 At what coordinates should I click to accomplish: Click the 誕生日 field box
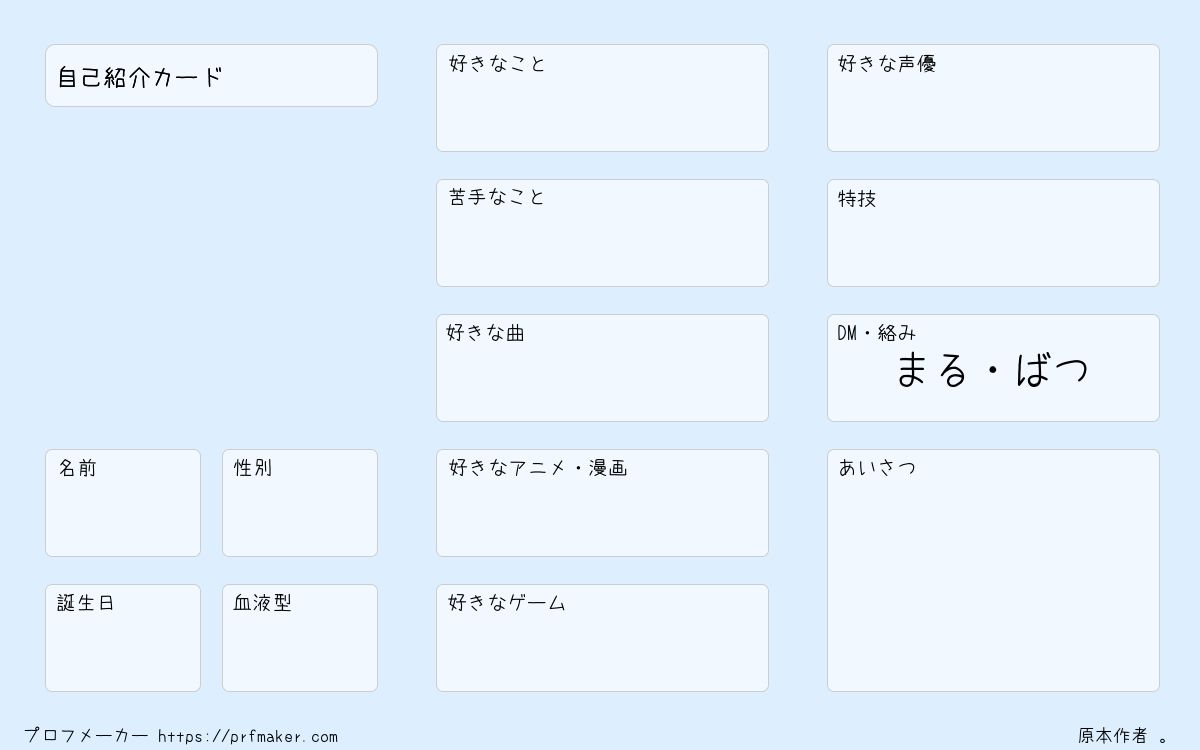click(123, 638)
